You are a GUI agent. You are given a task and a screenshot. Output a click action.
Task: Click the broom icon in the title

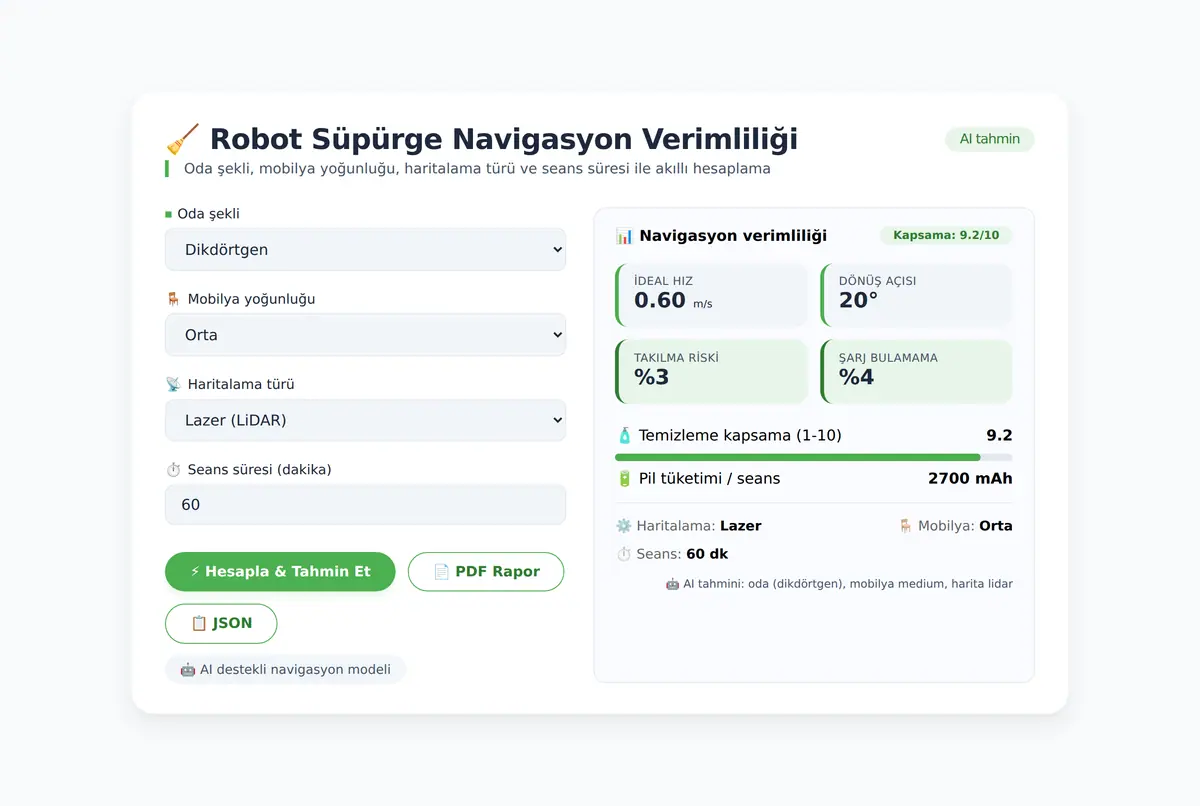tap(182, 139)
